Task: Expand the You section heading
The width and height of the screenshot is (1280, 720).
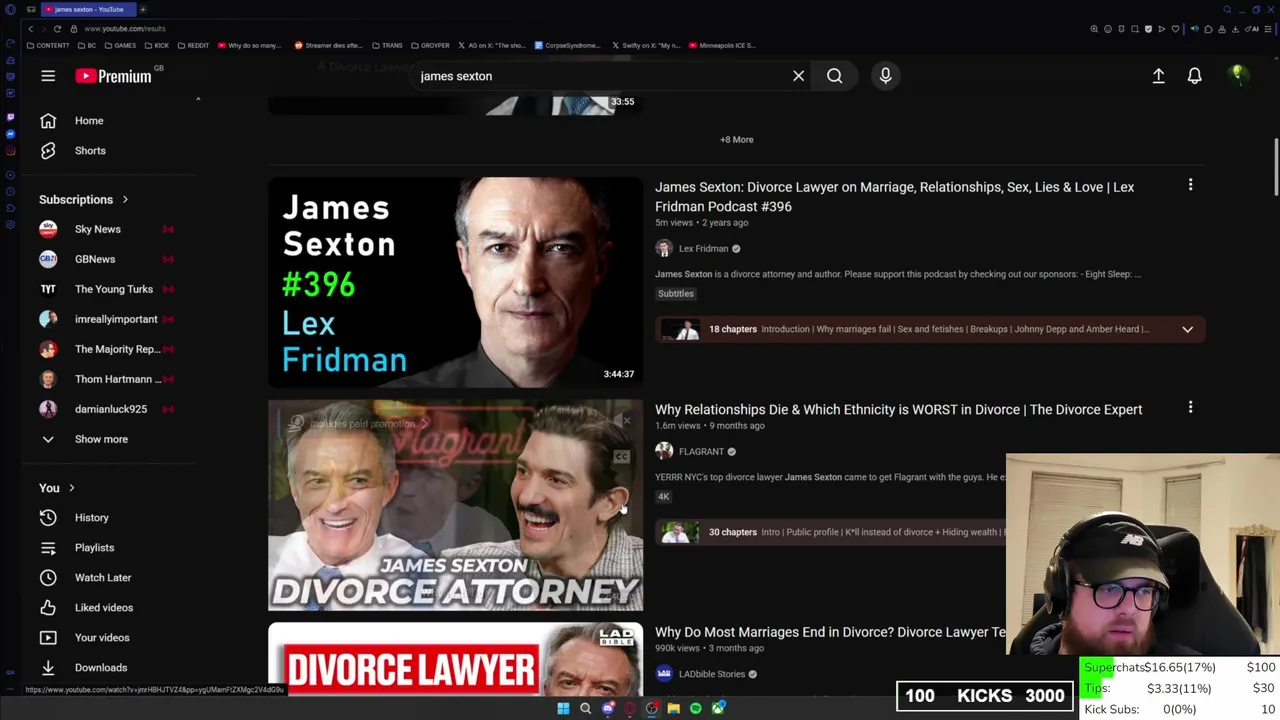Action: coord(57,488)
